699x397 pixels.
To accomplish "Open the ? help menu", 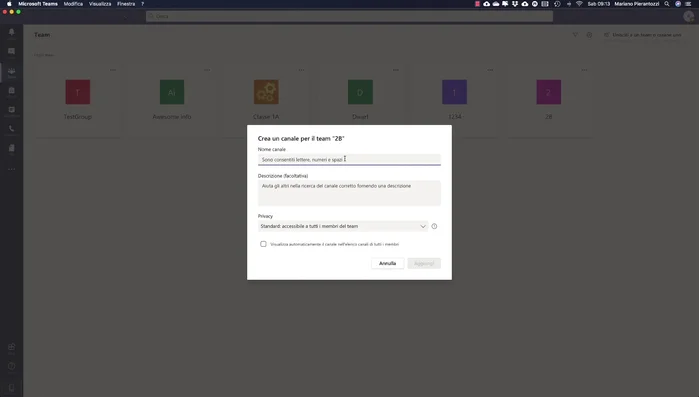I will pyautogui.click(x=143, y=4).
